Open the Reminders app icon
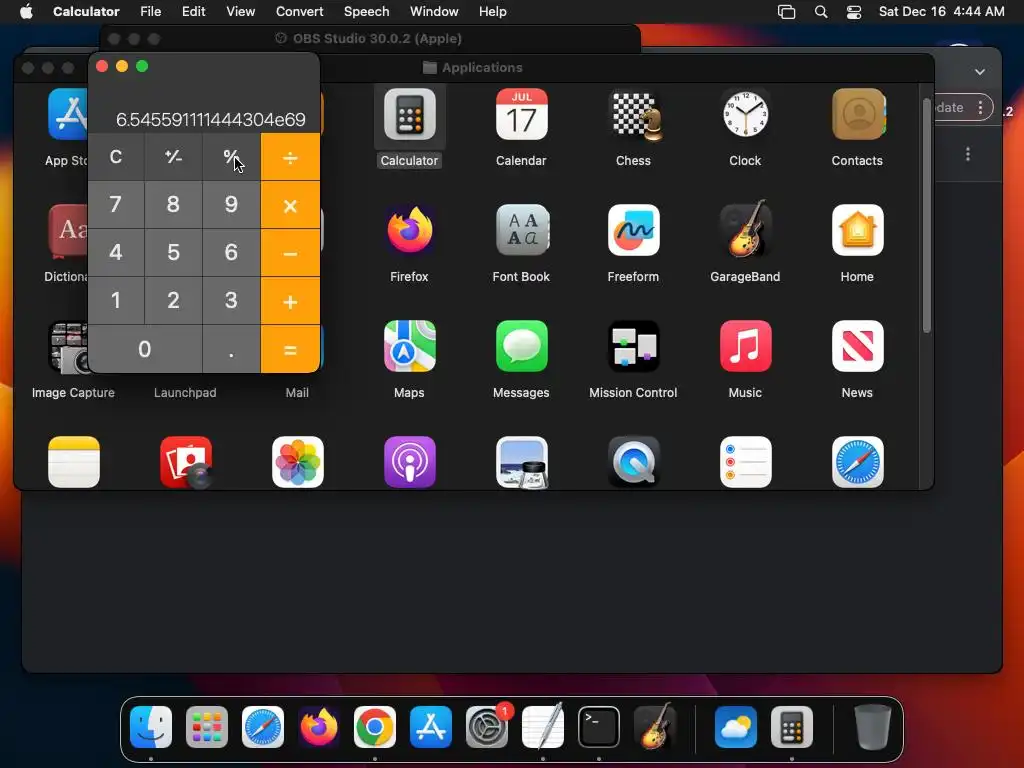Screen dimensions: 1024x768 tap(745, 462)
